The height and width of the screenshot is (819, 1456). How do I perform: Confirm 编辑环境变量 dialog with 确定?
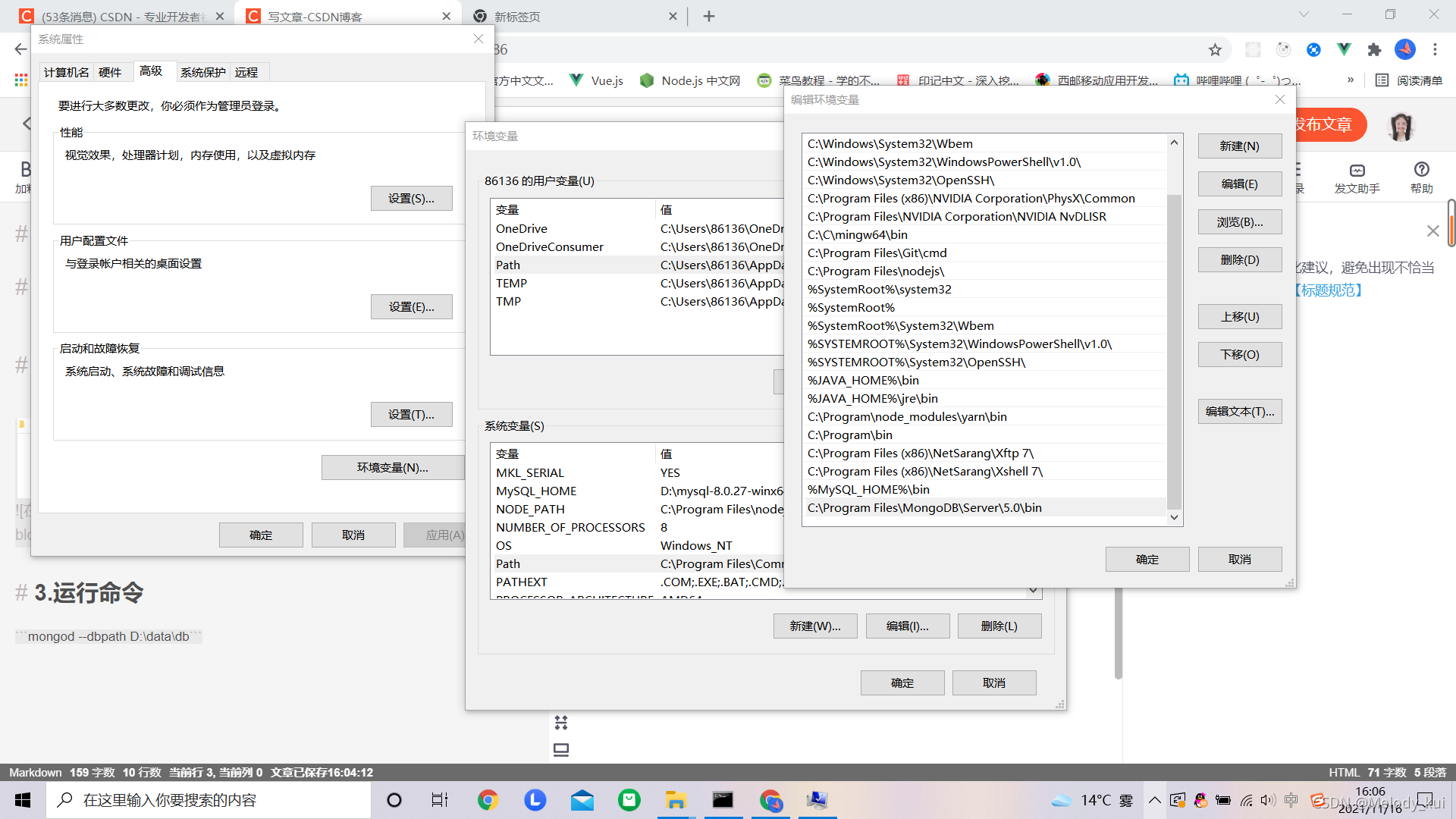tap(1147, 560)
